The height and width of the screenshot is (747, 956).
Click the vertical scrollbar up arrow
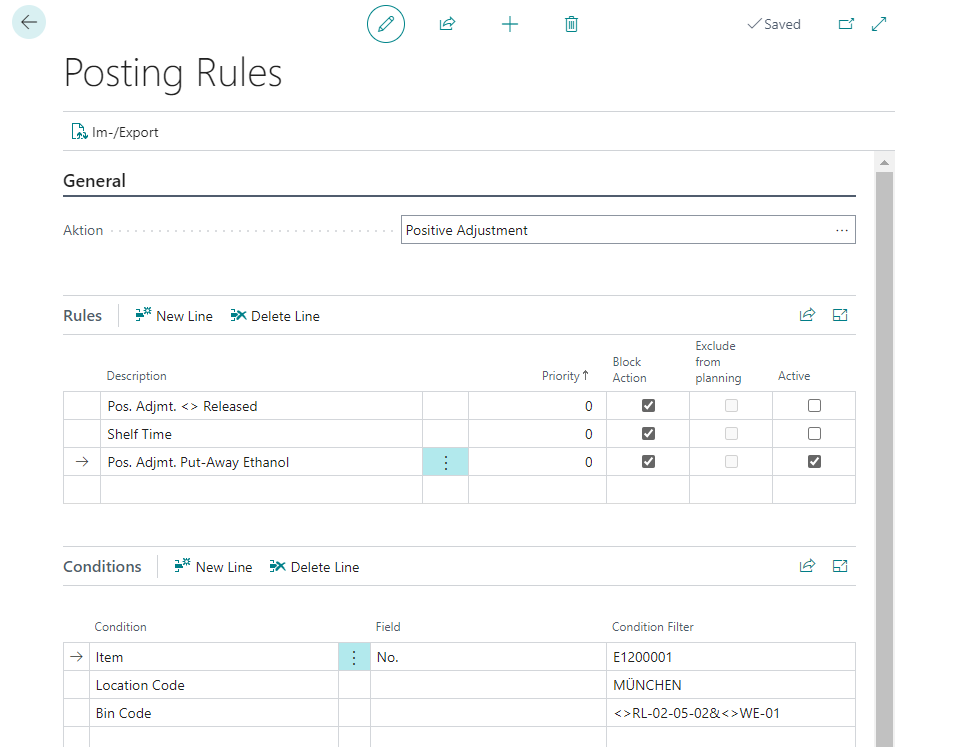(884, 162)
